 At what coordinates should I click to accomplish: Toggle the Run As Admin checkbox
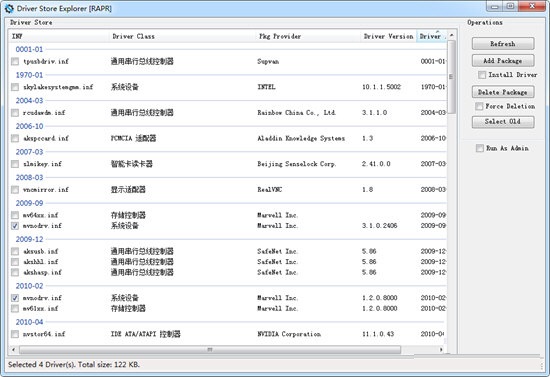pyautogui.click(x=479, y=148)
